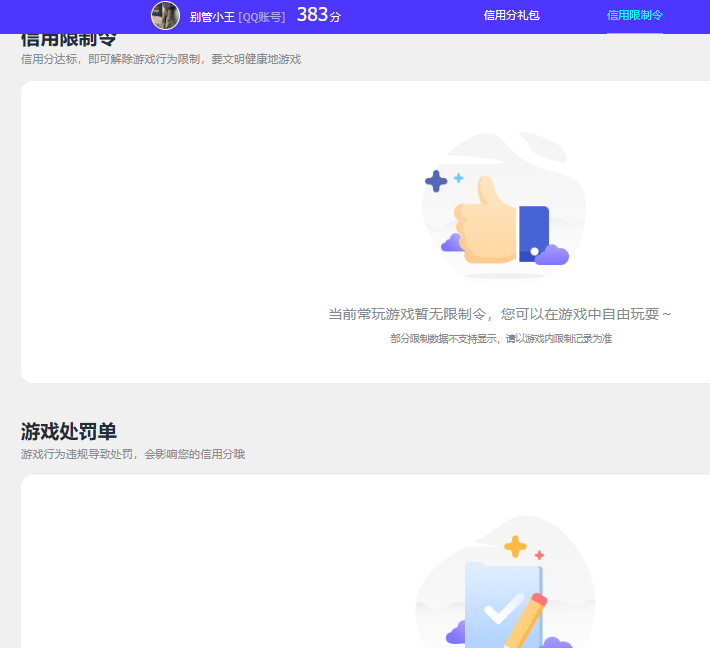The width and height of the screenshot is (710, 648).
Task: Click the purple cloud left of thumbs-up
Action: pyautogui.click(x=453, y=243)
